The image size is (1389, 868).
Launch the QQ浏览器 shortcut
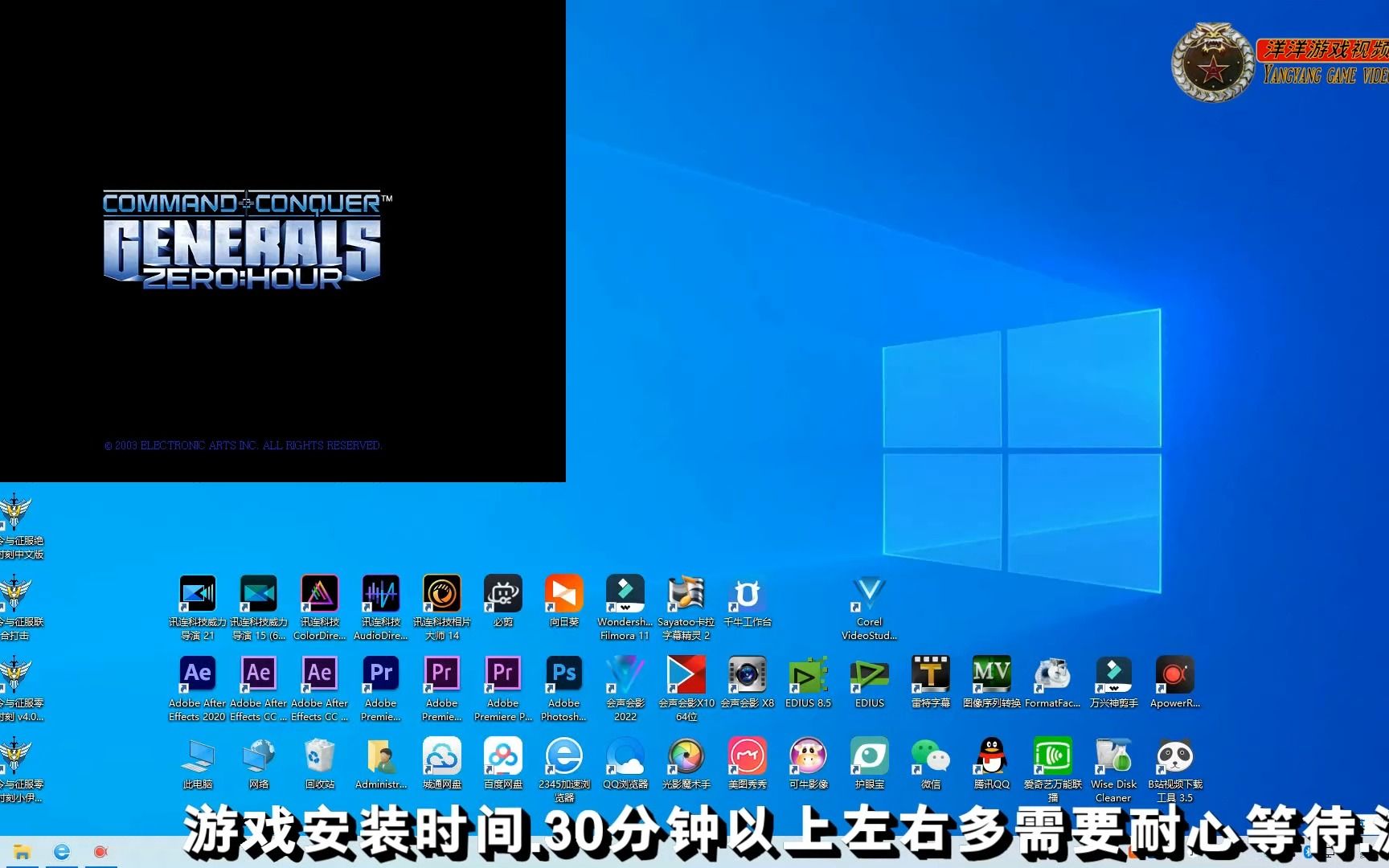pyautogui.click(x=625, y=764)
